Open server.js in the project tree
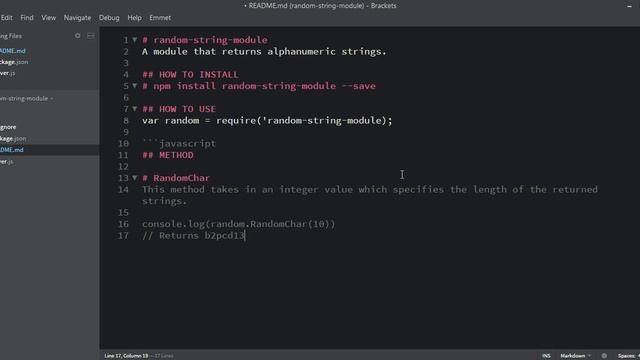 [7, 162]
